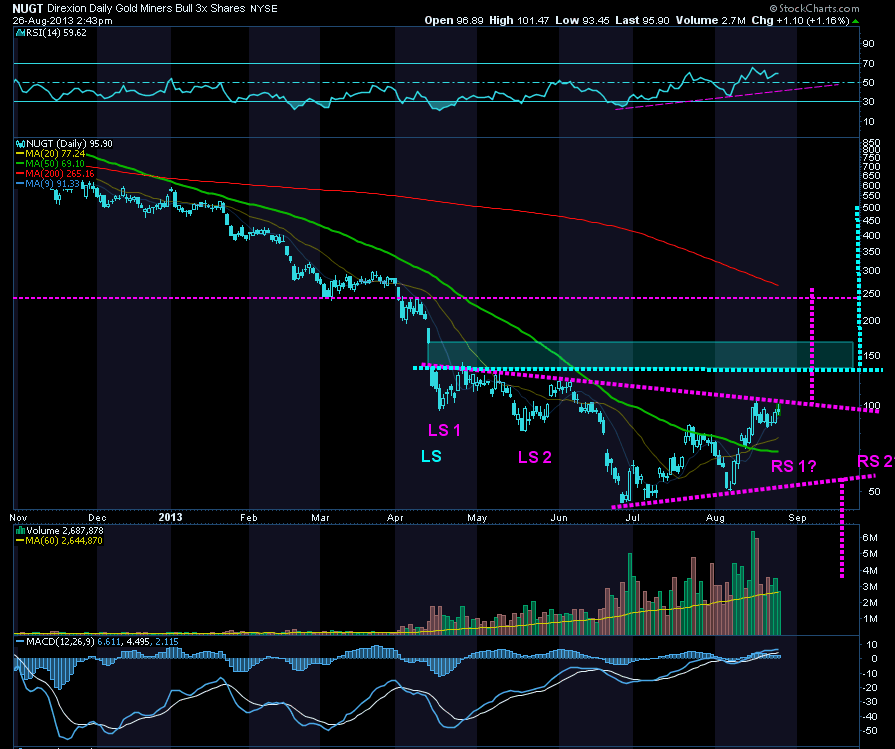Click the "200" label on the price scale

coord(872,320)
